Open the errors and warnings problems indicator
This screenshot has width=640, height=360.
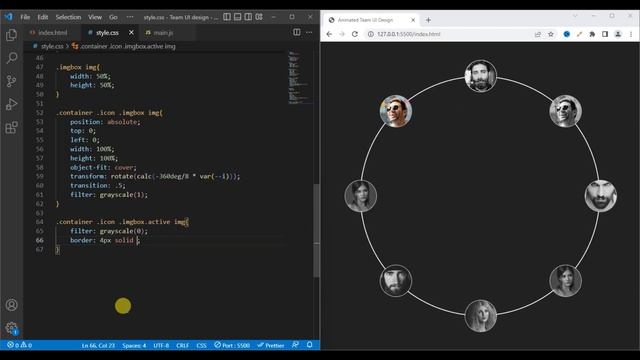[x=19, y=345]
